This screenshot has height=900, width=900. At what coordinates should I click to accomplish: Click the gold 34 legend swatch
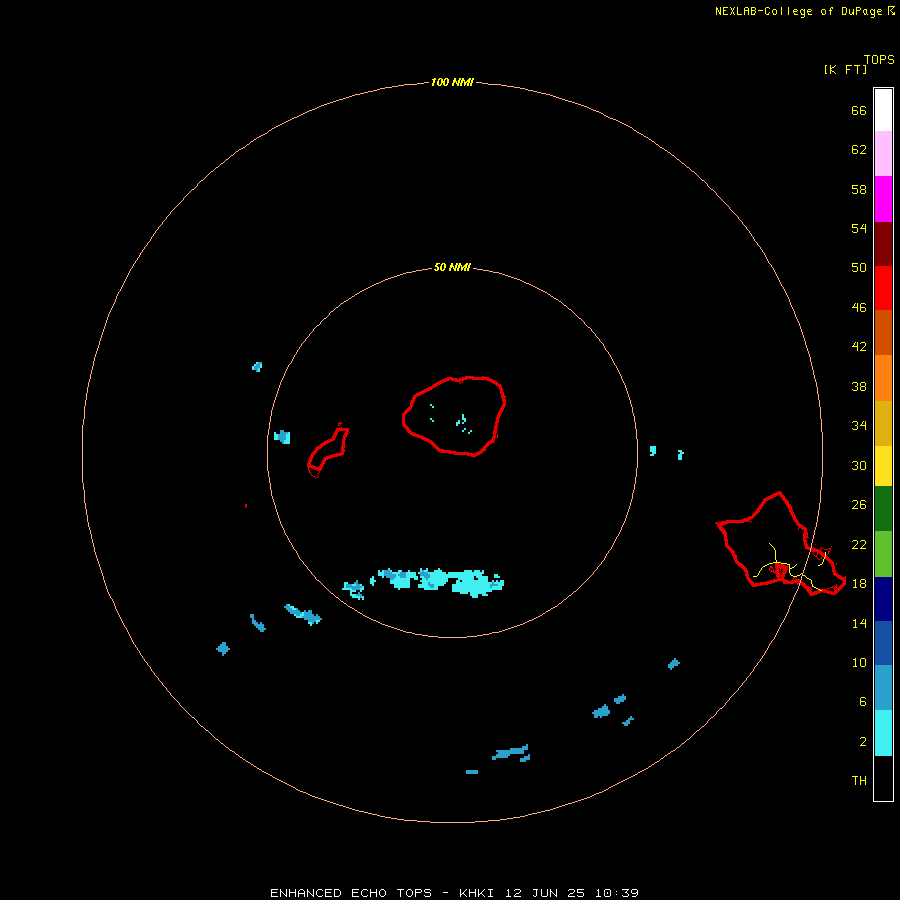pyautogui.click(x=883, y=423)
